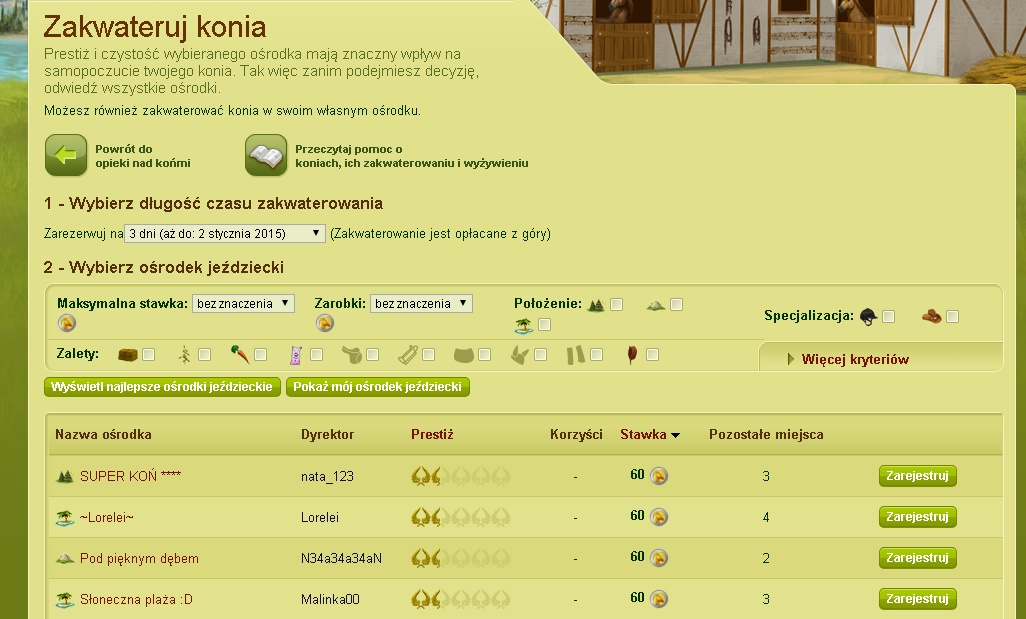The height and width of the screenshot is (619, 1026).
Task: Click hay bale icon in Zalety
Action: tap(128, 355)
